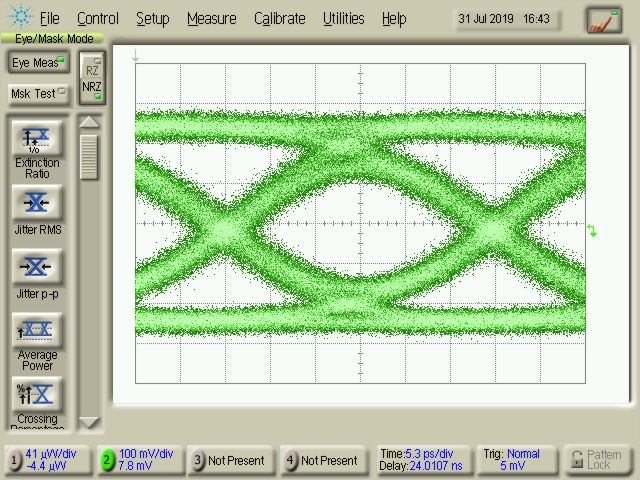Measure Average Power using its icon
Viewport: 640px width, 480px height.
coord(37,330)
